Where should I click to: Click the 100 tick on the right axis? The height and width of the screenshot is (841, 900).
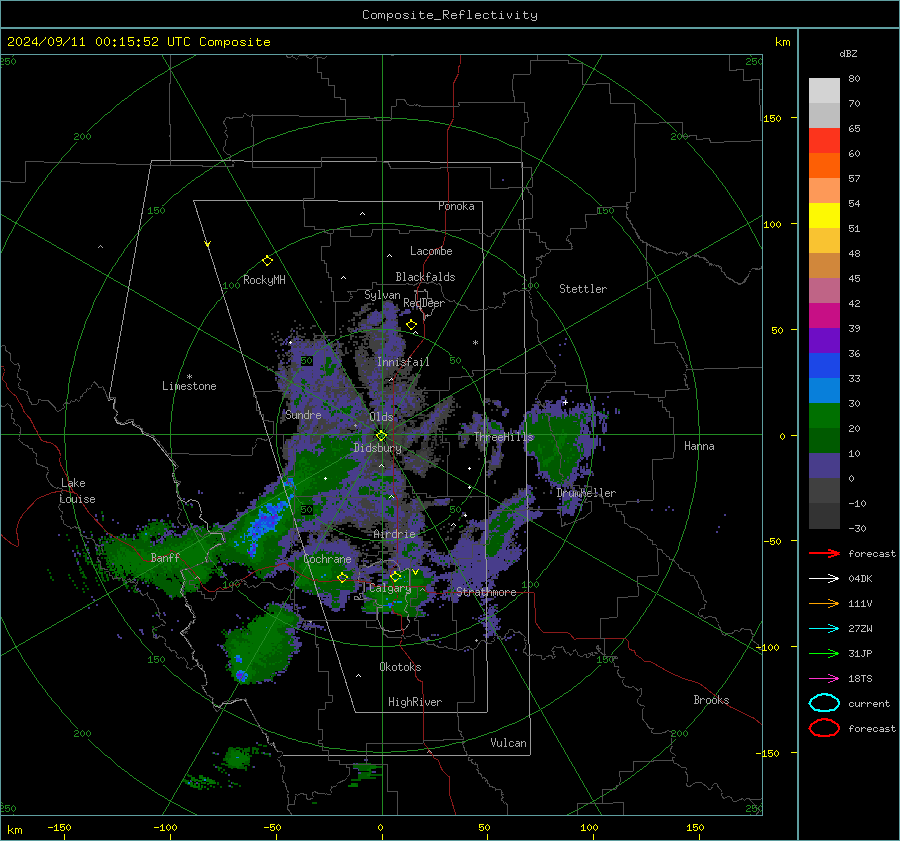tap(772, 224)
